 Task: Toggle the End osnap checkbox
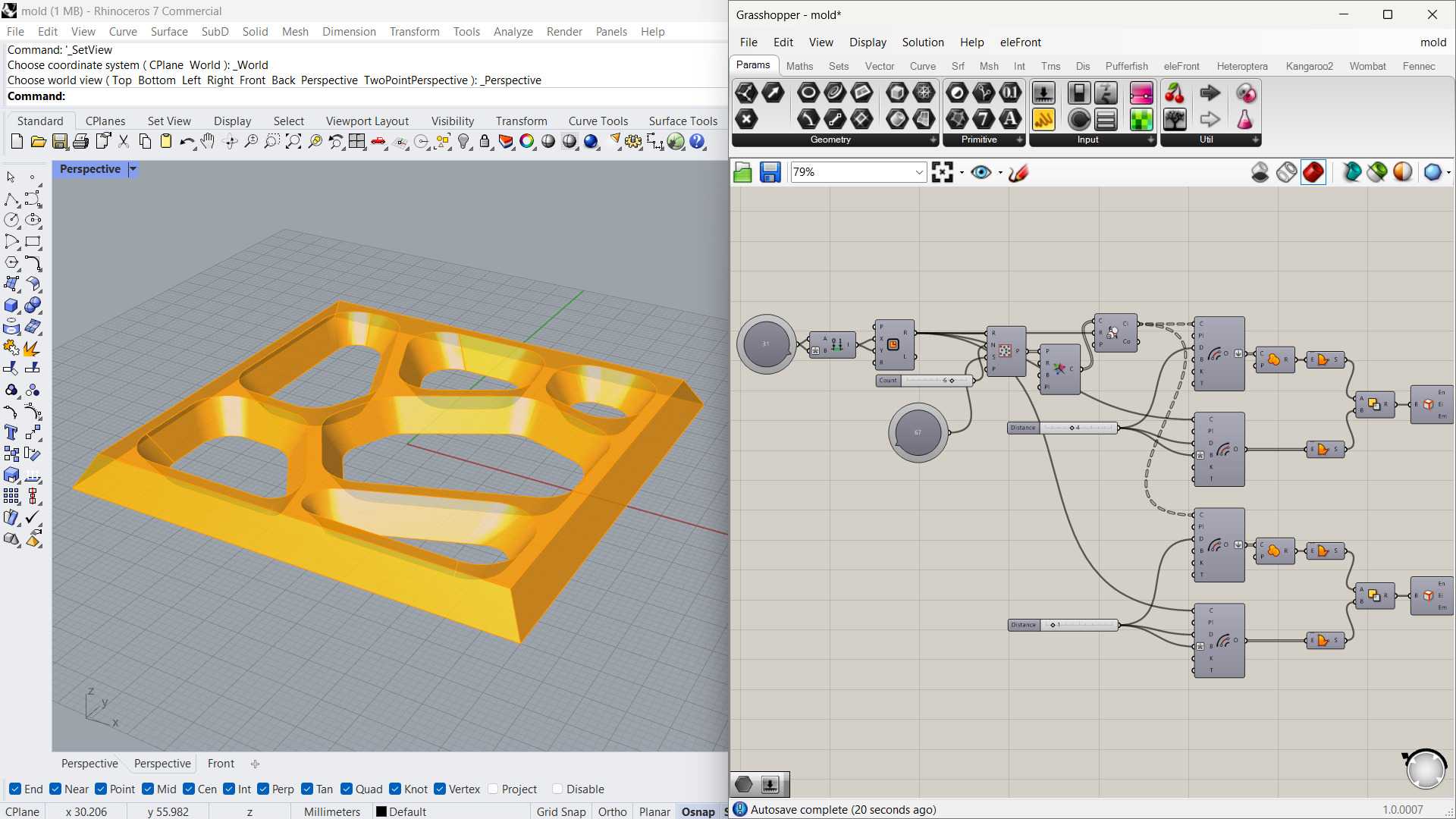click(x=15, y=789)
